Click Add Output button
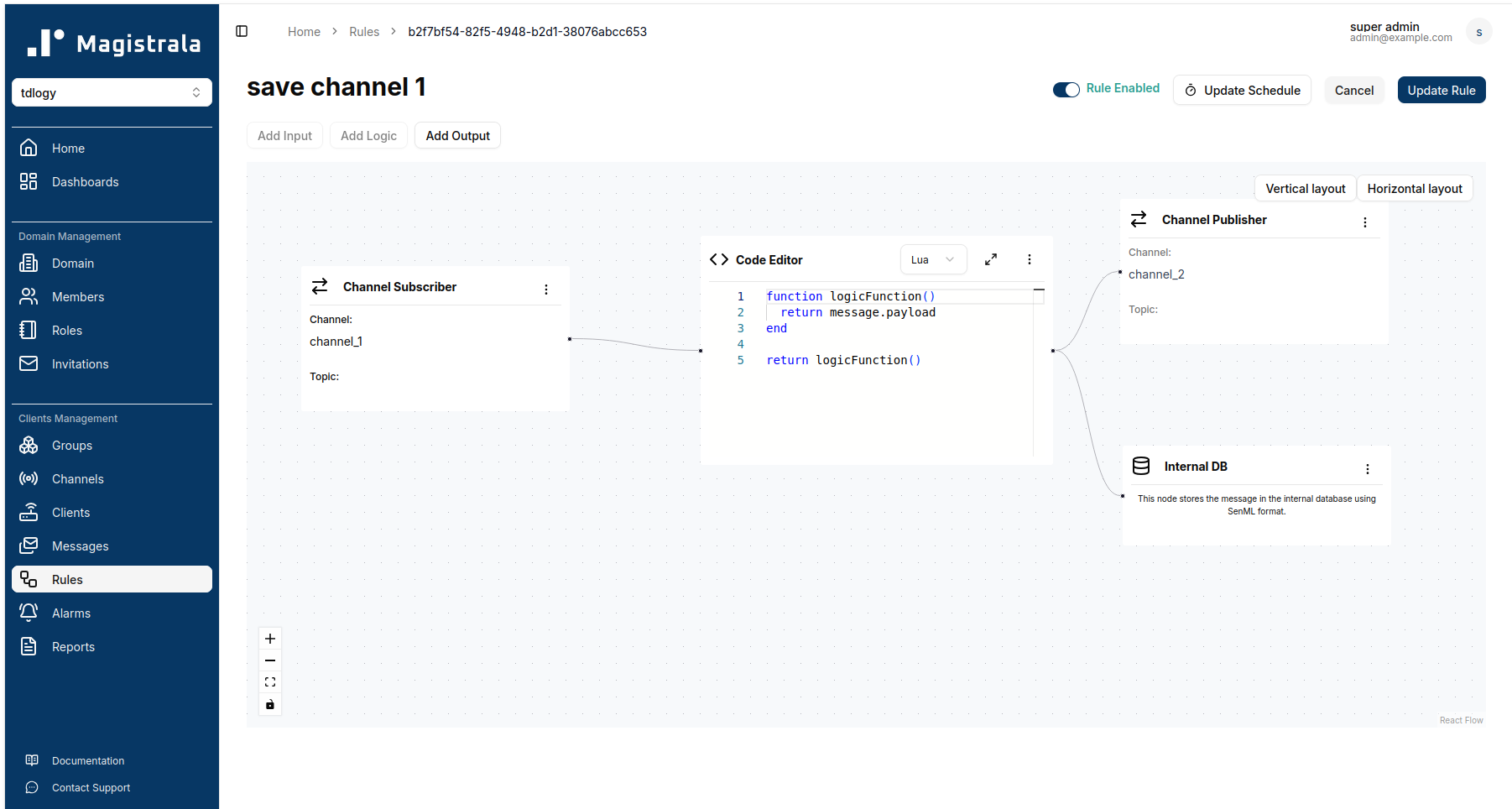Screen dimensions: 1512x809 point(457,135)
